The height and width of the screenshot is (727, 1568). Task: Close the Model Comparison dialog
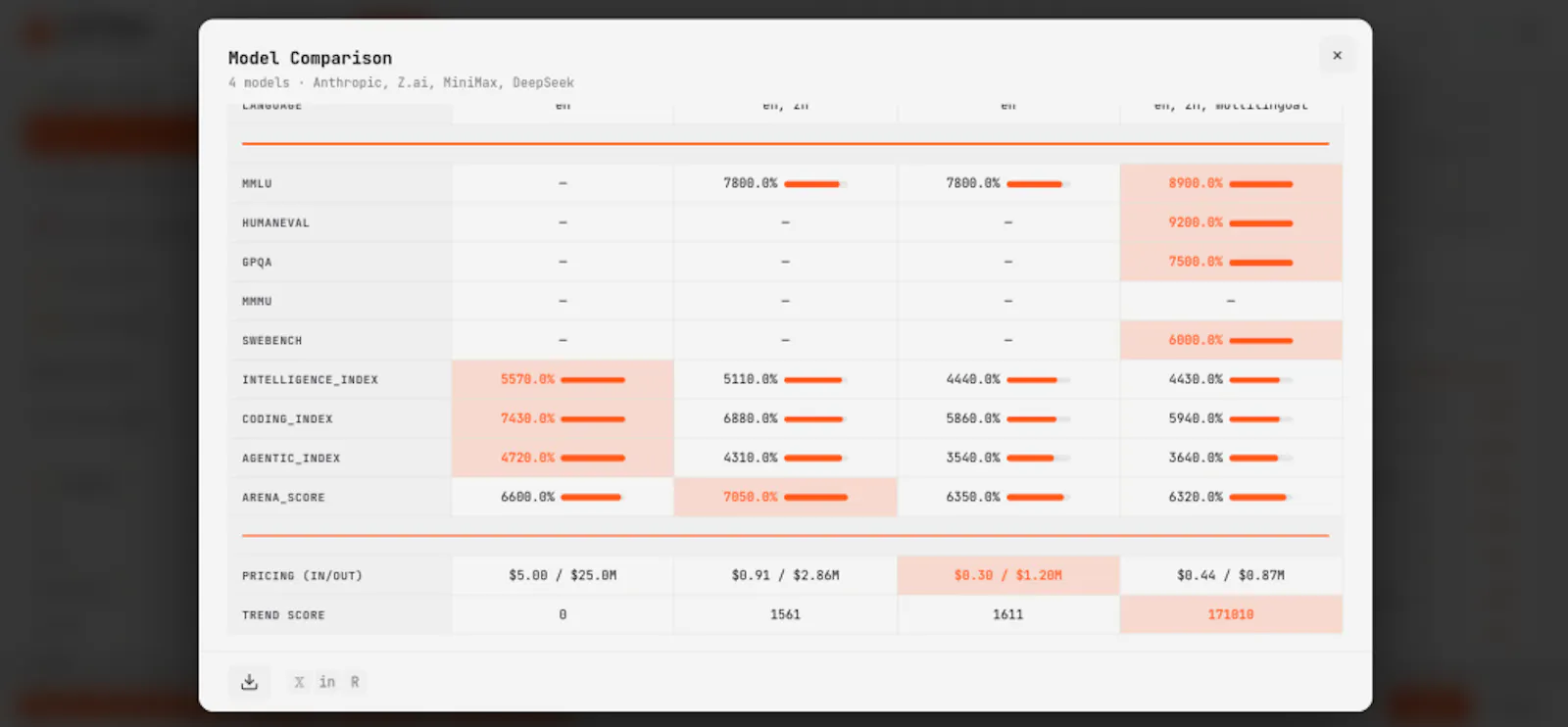click(x=1337, y=56)
